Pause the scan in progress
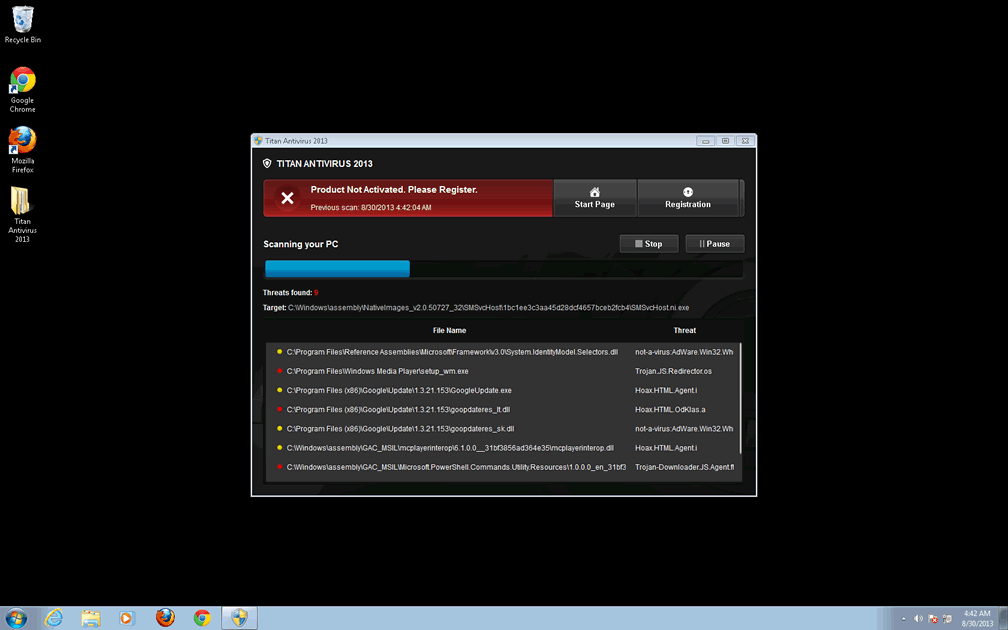 tap(714, 244)
